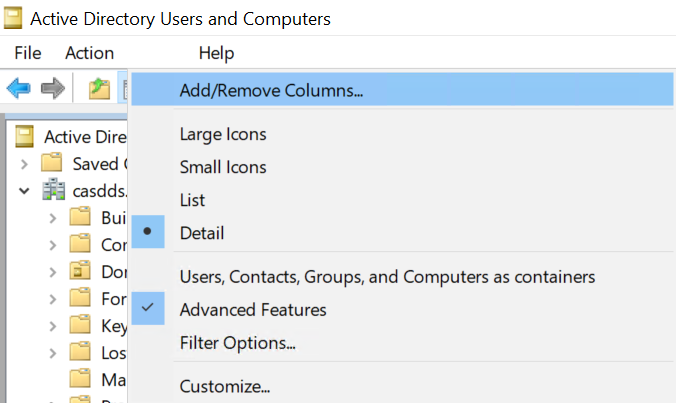Select the Los tree row text
This screenshot has height=403, width=676.
[x=114, y=353]
